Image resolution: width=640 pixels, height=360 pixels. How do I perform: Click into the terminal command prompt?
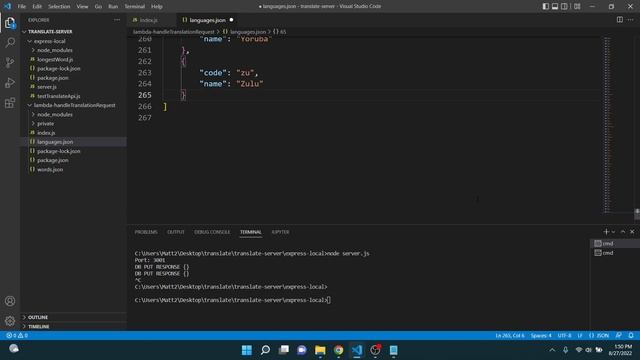click(329, 300)
